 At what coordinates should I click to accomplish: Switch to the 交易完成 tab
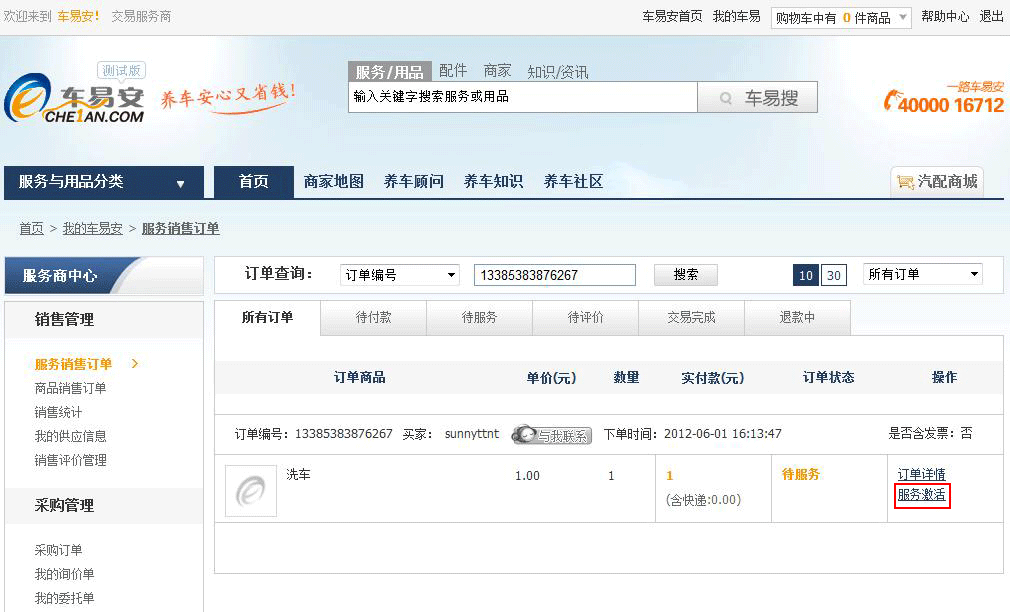click(x=691, y=318)
